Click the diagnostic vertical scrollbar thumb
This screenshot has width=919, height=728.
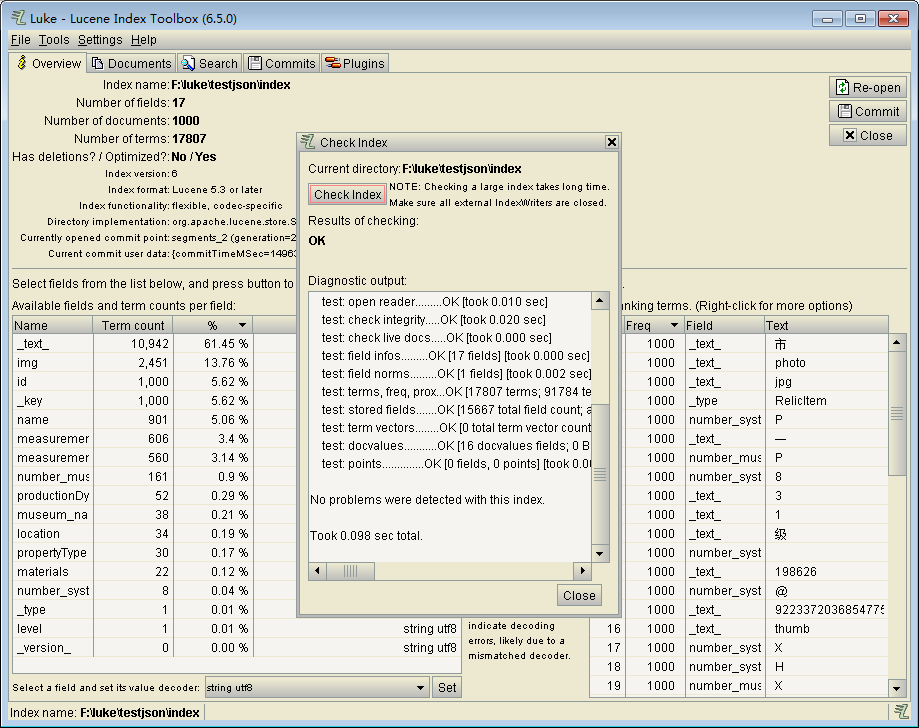[x=600, y=475]
